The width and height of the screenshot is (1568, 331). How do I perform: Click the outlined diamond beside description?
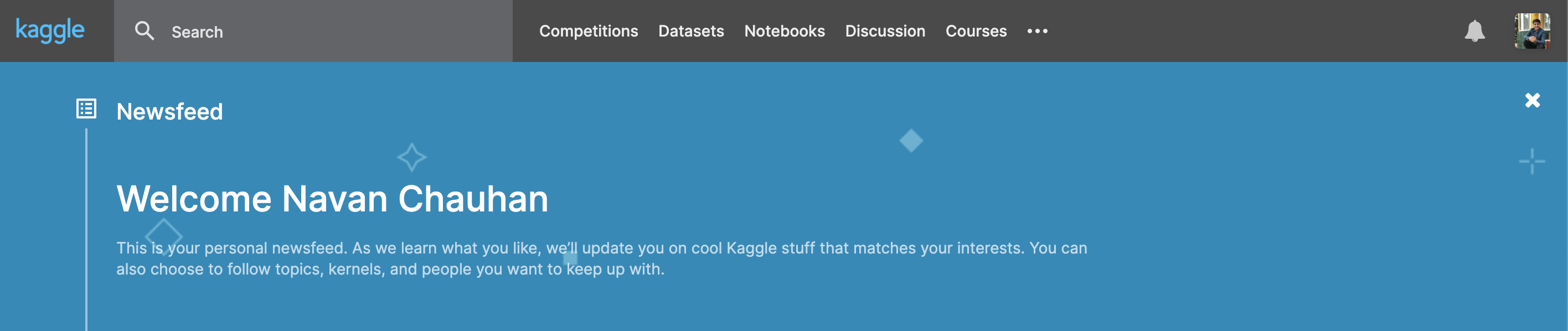[164, 237]
